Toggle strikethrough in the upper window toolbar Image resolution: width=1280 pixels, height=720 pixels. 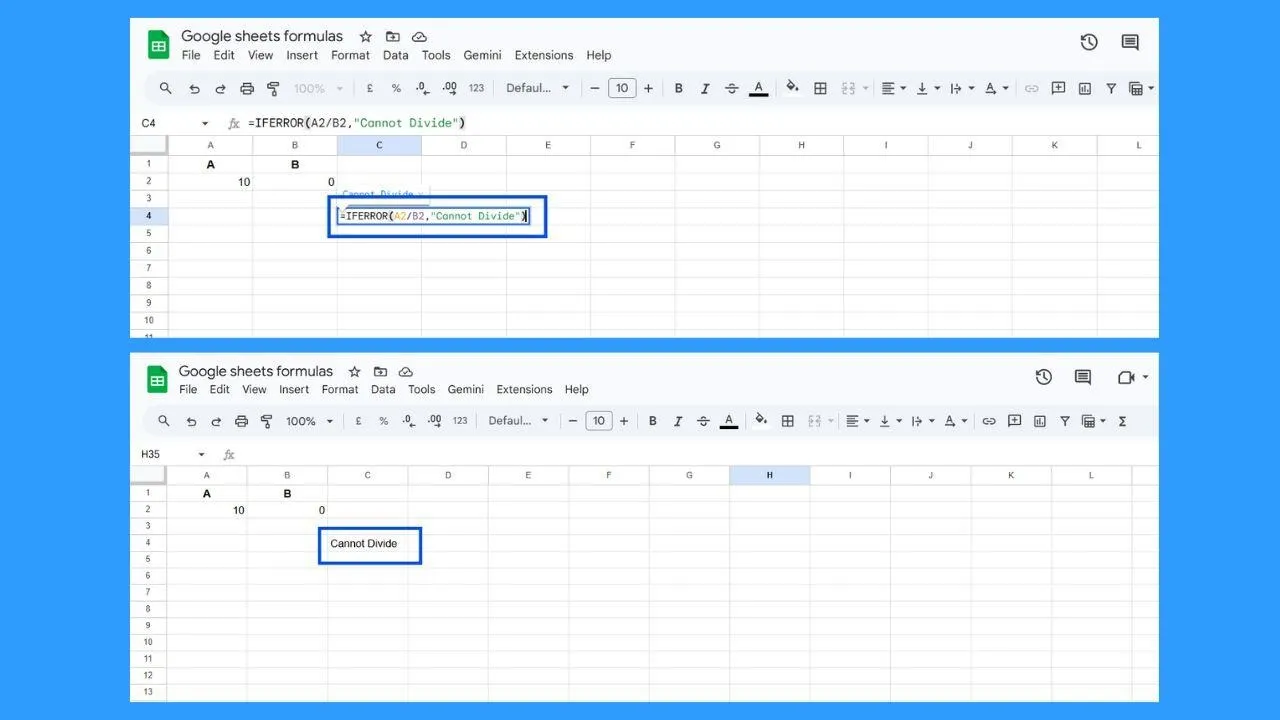pyautogui.click(x=731, y=88)
